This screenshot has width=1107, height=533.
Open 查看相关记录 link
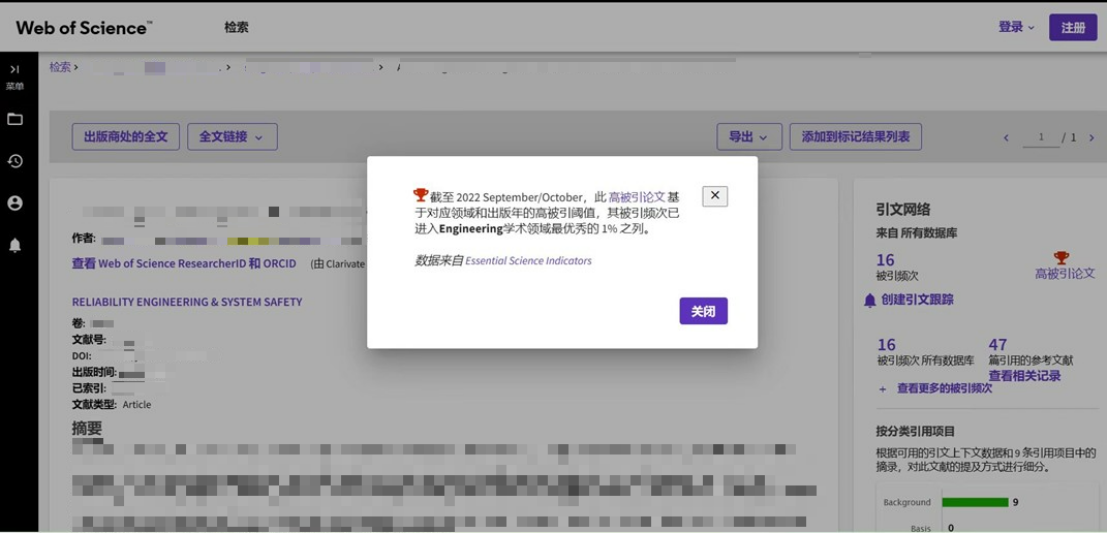click(1024, 376)
